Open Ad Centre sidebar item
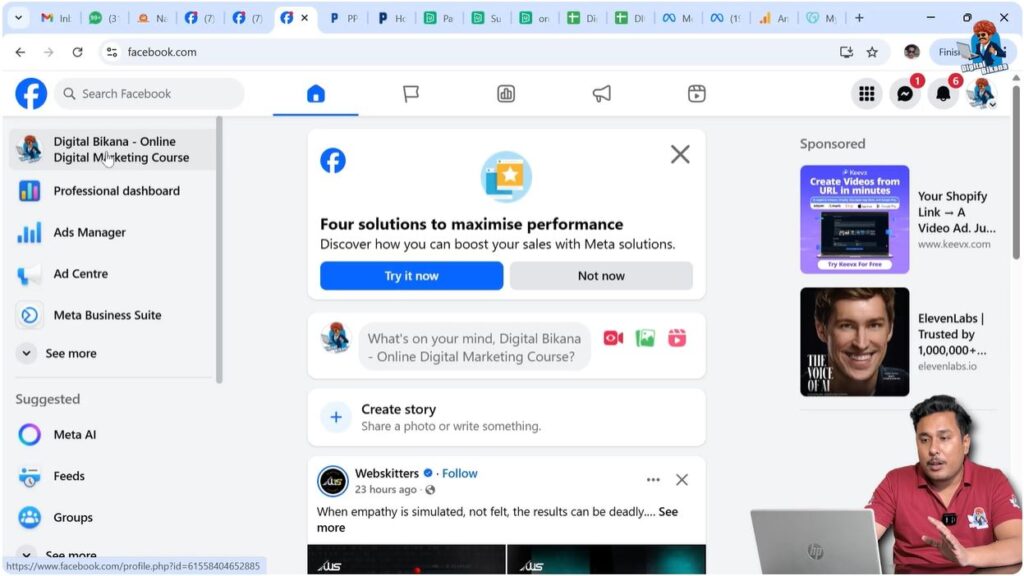 [112, 274]
